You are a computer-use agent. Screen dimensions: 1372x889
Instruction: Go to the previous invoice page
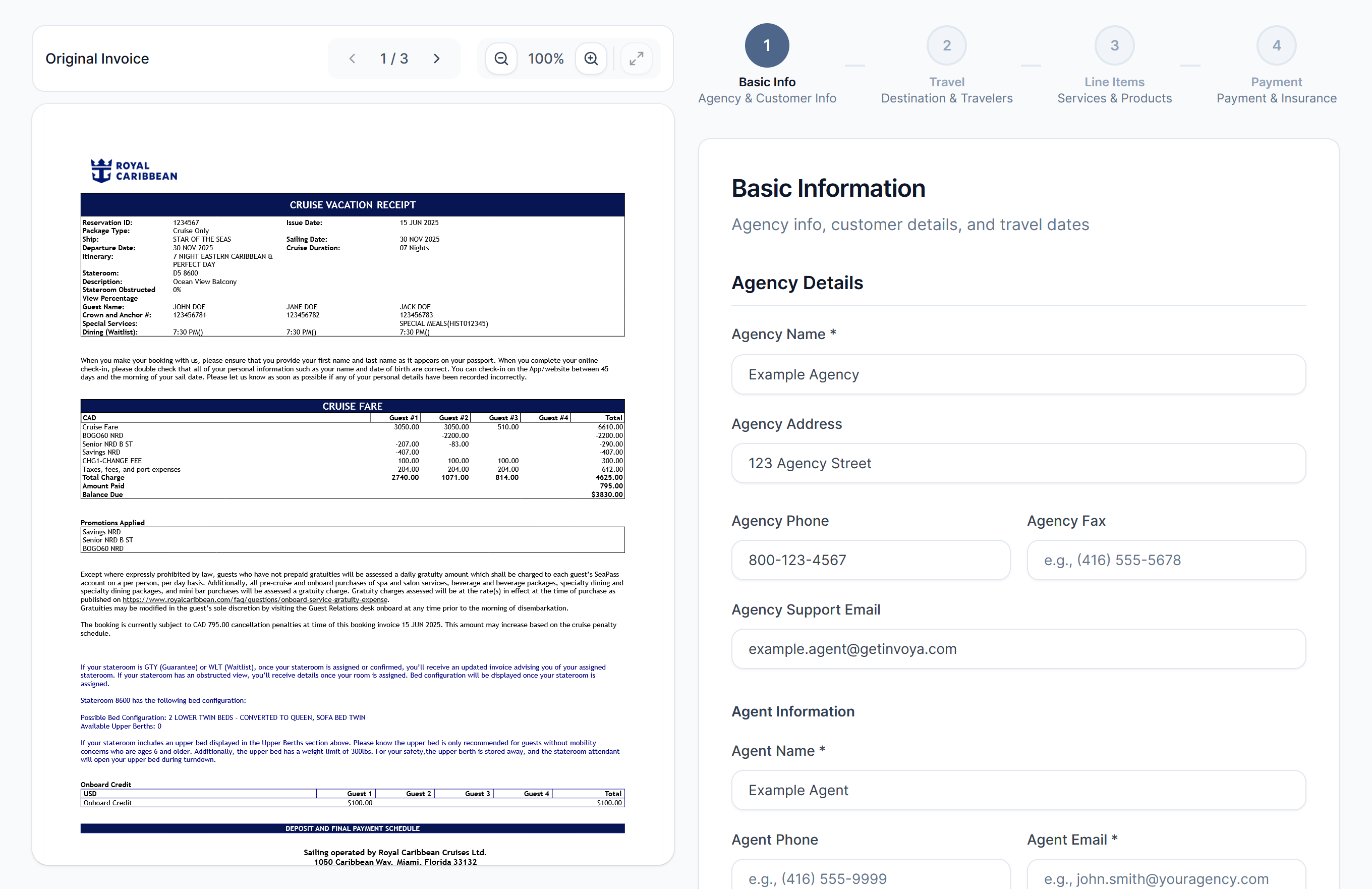pyautogui.click(x=353, y=58)
